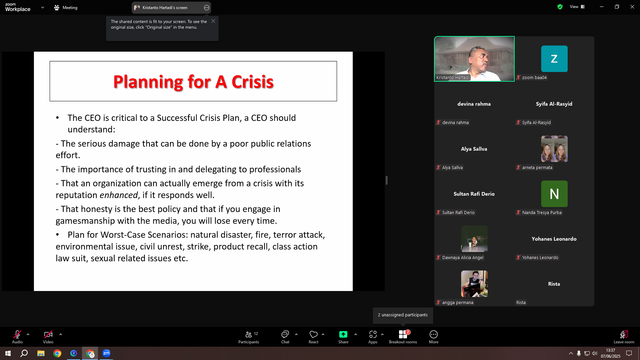Open first Google Chrome taskbar icon

point(57,353)
